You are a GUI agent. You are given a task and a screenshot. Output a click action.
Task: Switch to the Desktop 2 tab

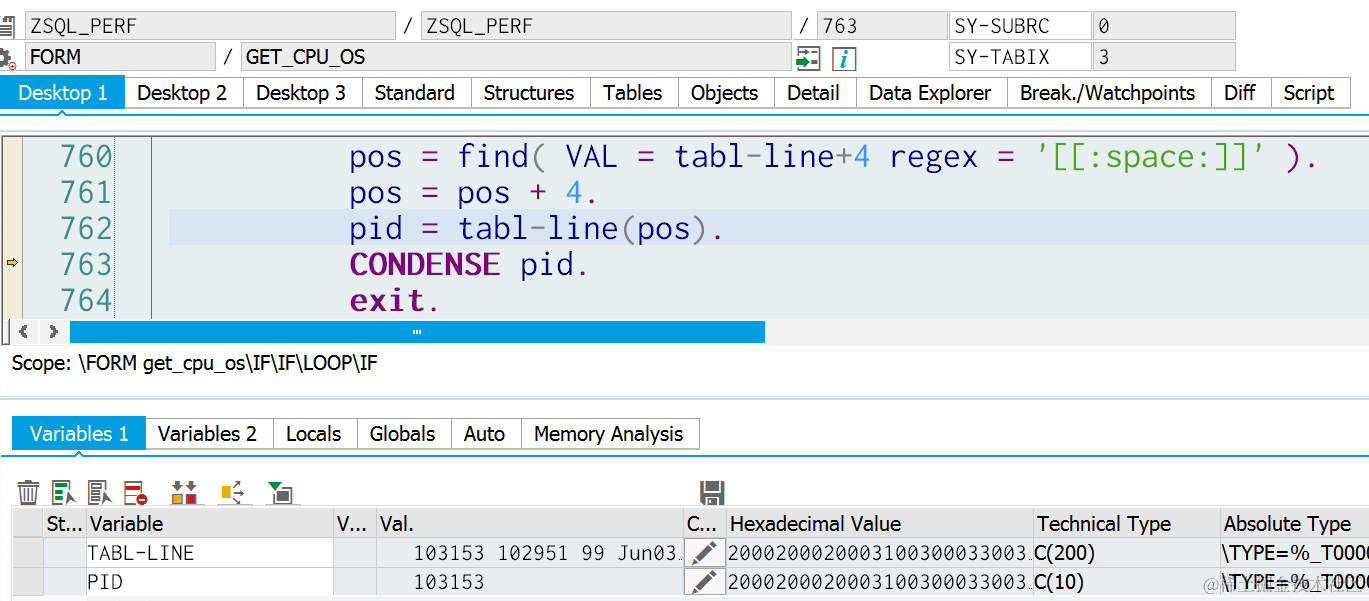pos(182,93)
